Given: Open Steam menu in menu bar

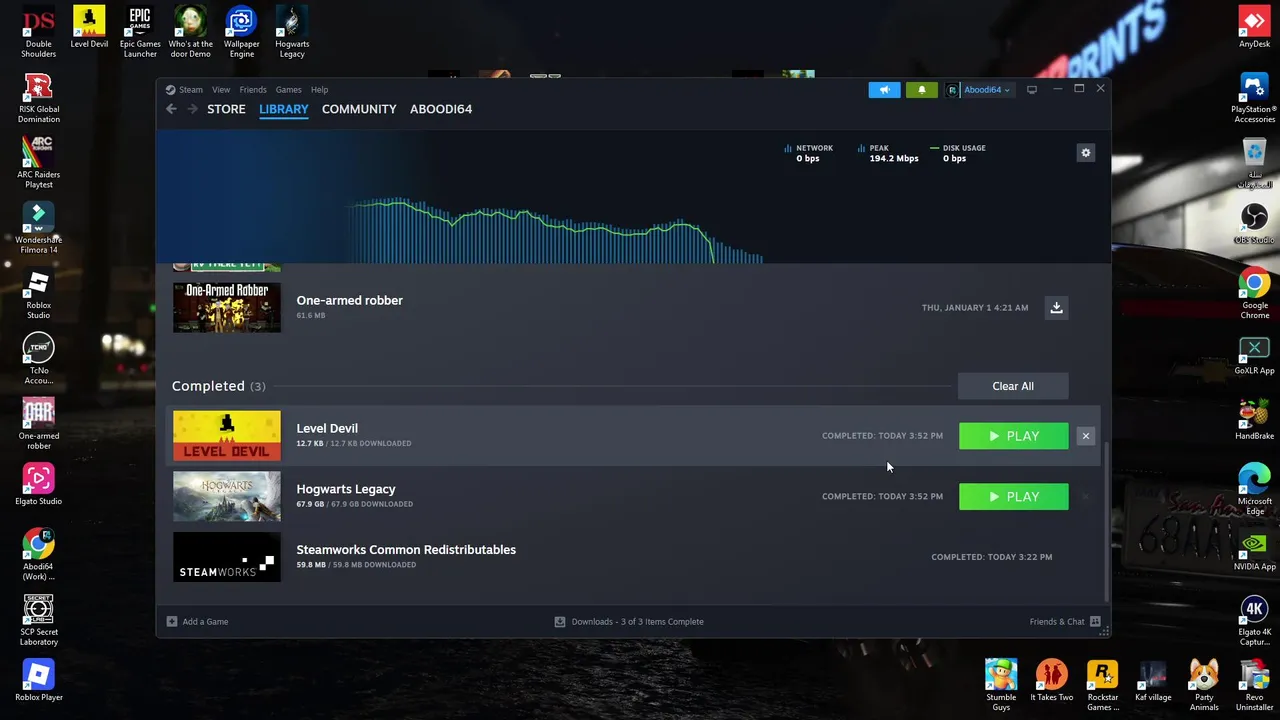Looking at the screenshot, I should [x=184, y=90].
